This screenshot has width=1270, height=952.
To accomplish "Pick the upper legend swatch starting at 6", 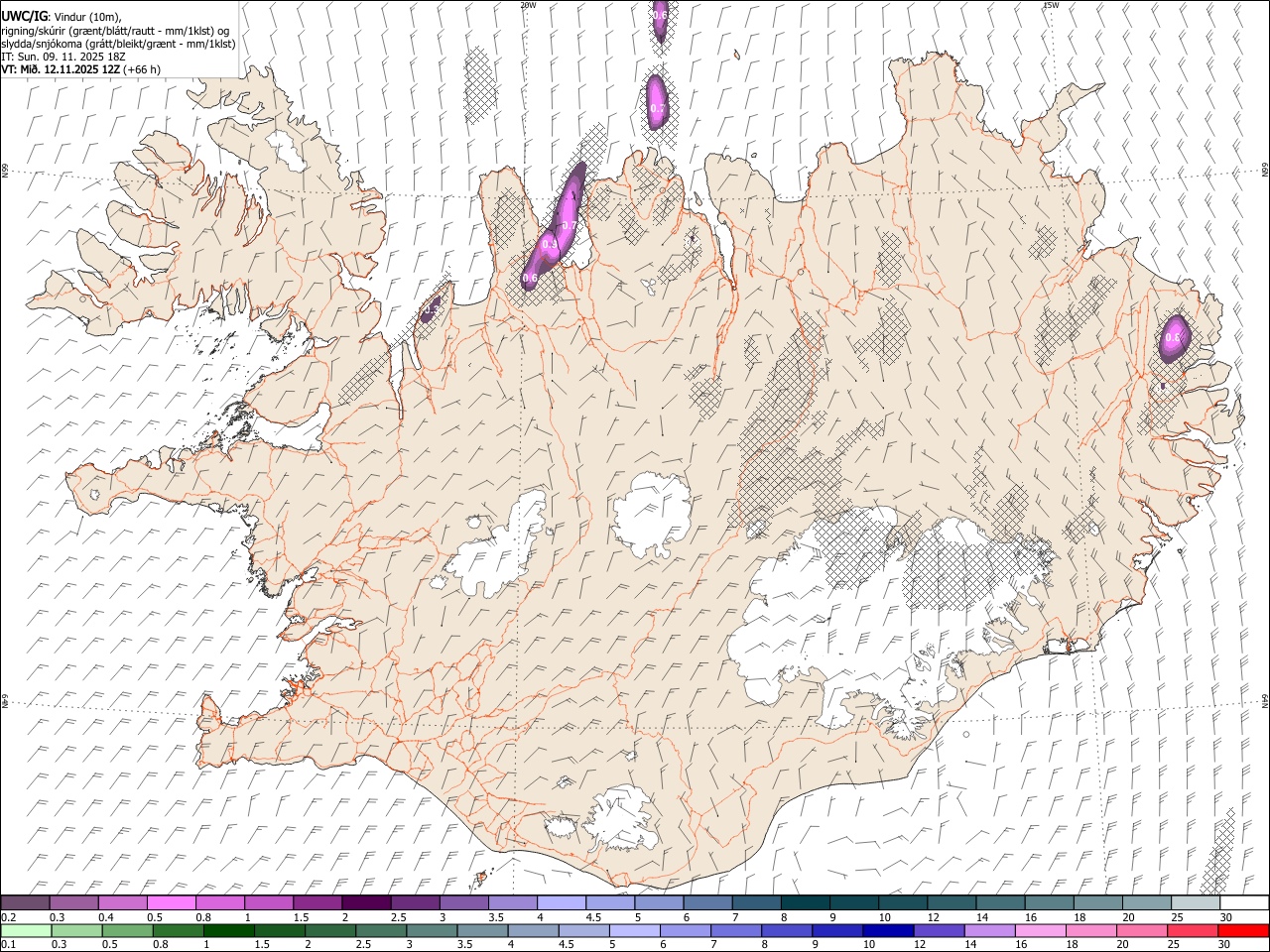I will 707,903.
